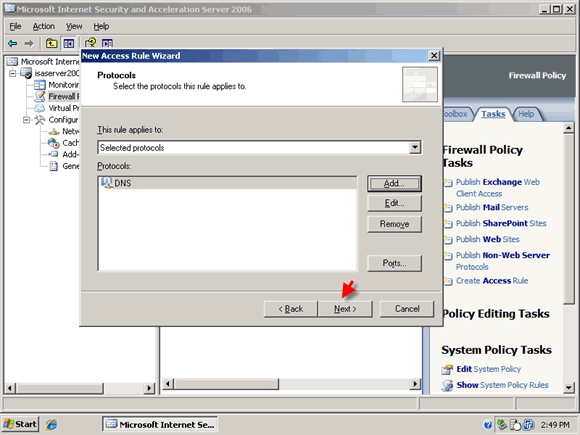Select the DNS row in Protocols list
580x435 pixels.
click(227, 183)
